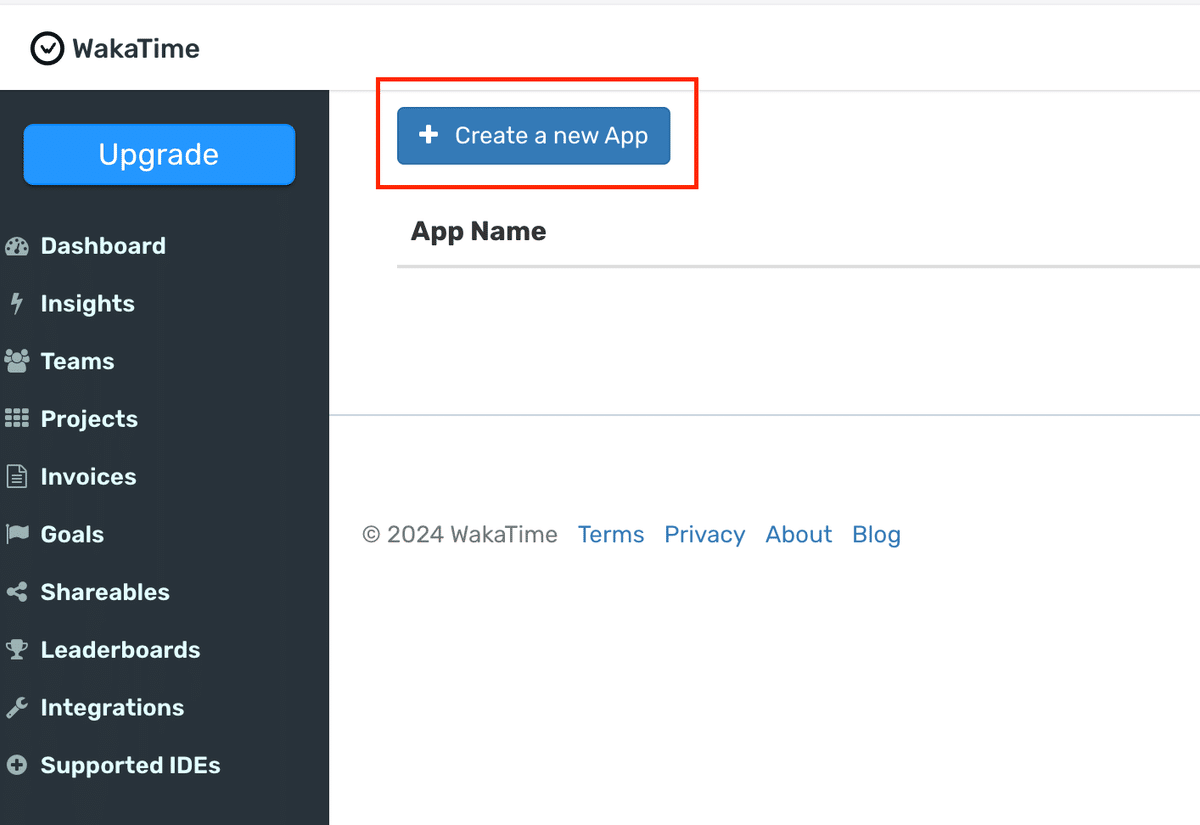This screenshot has width=1200, height=825.
Task: Select the Goals flag icon
Action: coord(17,534)
